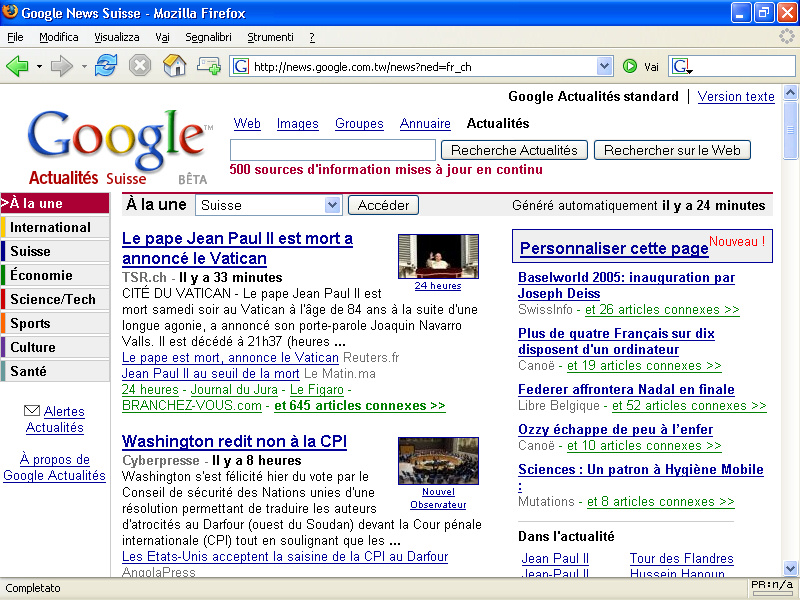Open the Annuaire link

(425, 123)
